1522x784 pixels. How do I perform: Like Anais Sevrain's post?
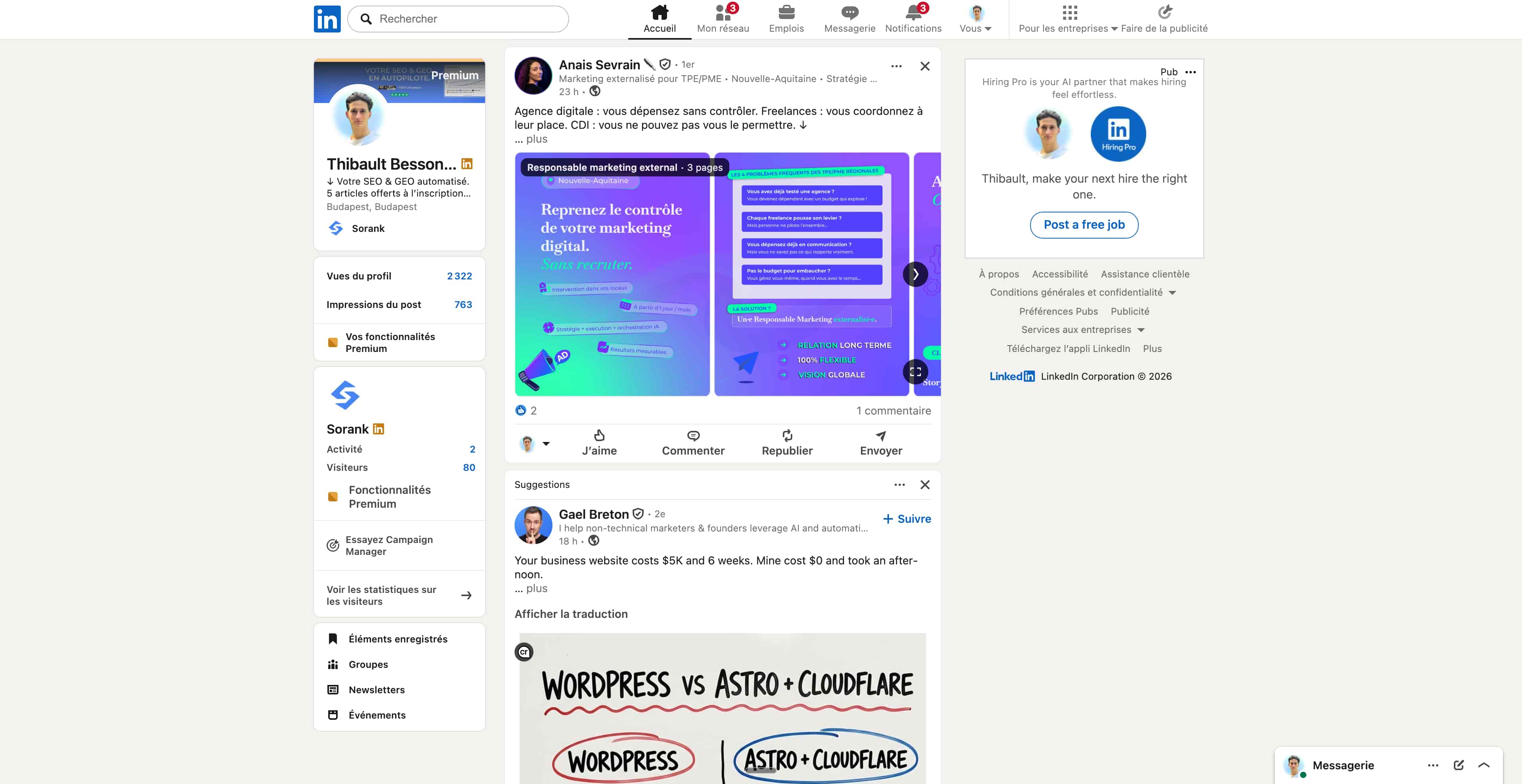click(599, 442)
